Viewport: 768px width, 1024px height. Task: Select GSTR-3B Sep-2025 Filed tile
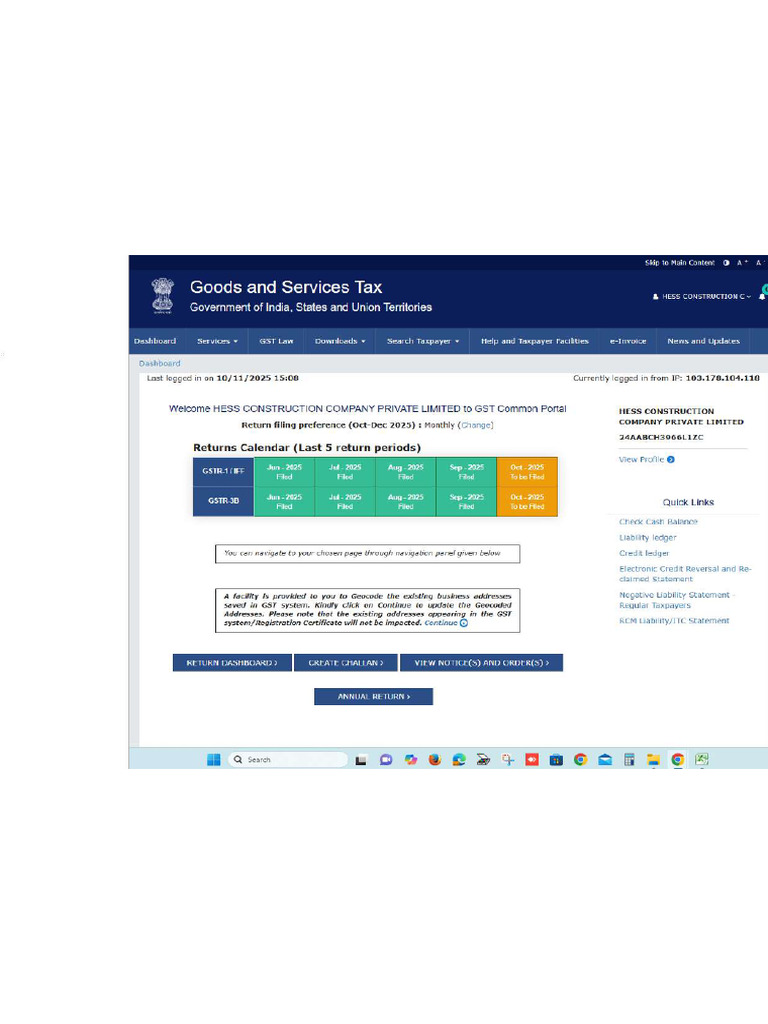[466, 502]
